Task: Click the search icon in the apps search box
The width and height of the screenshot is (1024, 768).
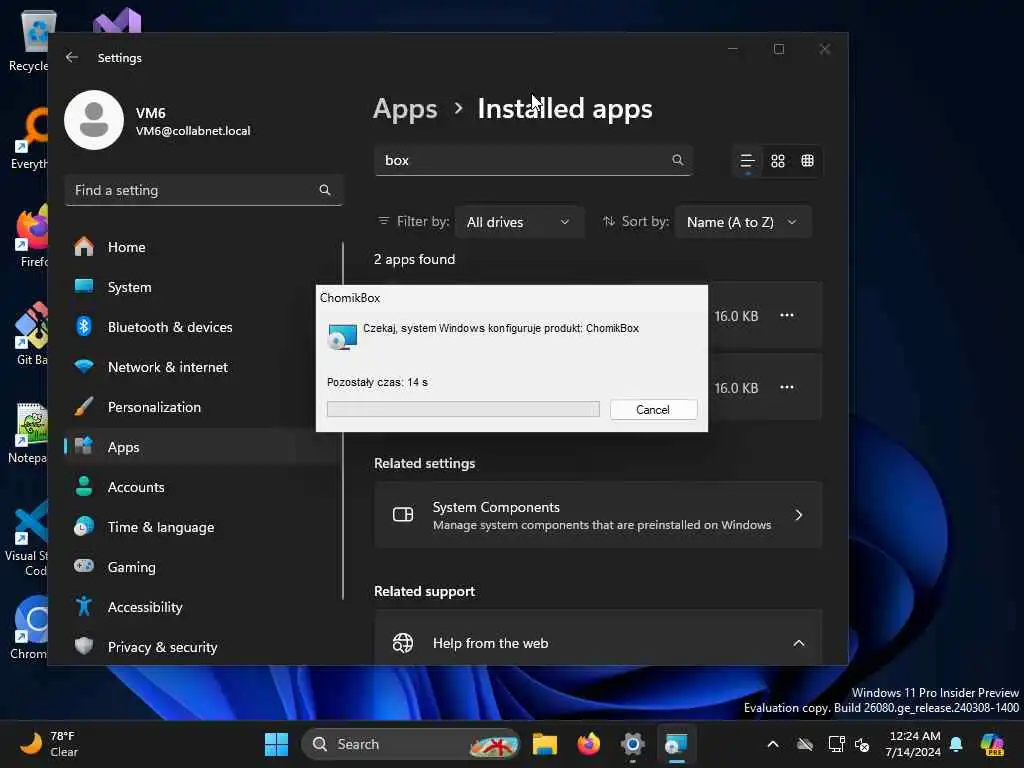Action: pyautogui.click(x=677, y=160)
